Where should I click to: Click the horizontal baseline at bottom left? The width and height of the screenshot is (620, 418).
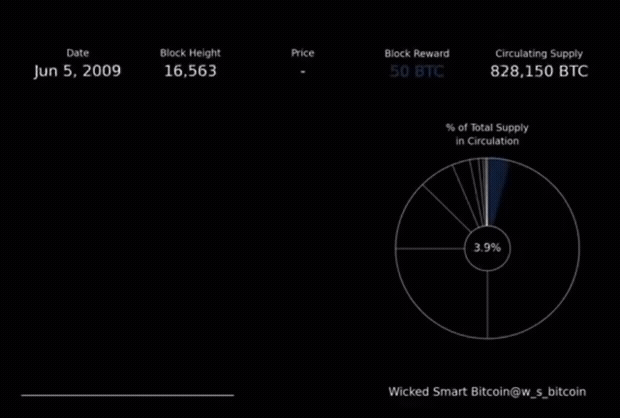click(127, 395)
